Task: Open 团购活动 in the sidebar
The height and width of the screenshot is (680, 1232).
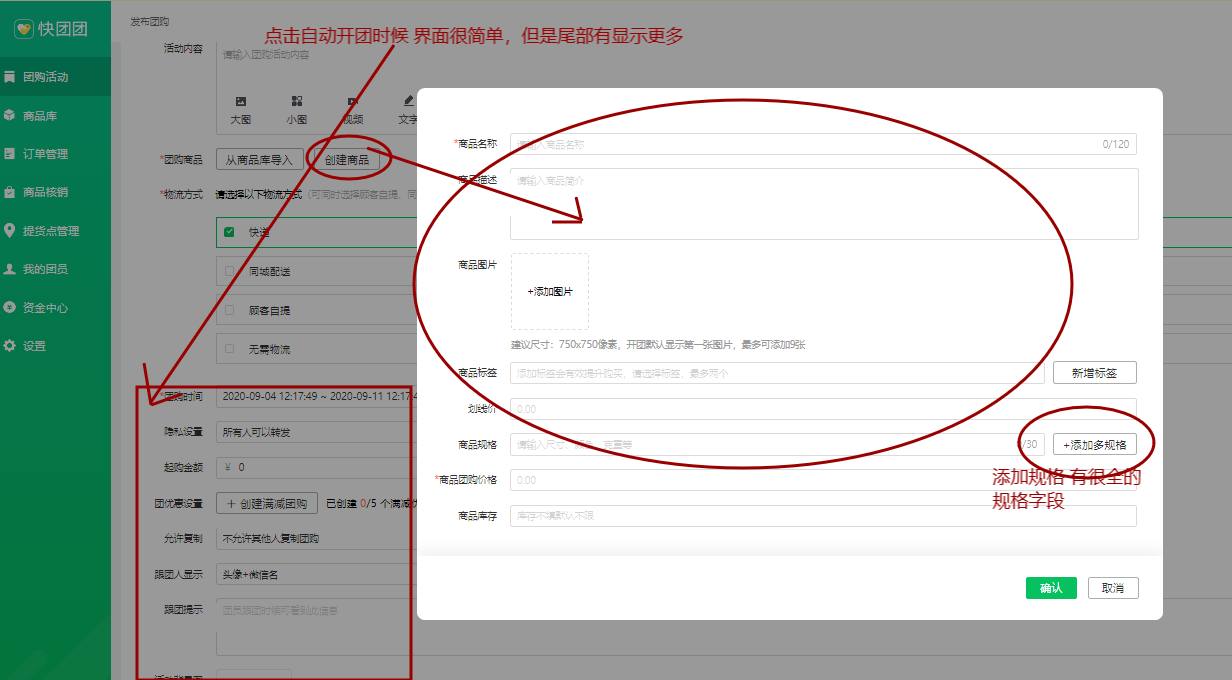Action: click(x=45, y=77)
